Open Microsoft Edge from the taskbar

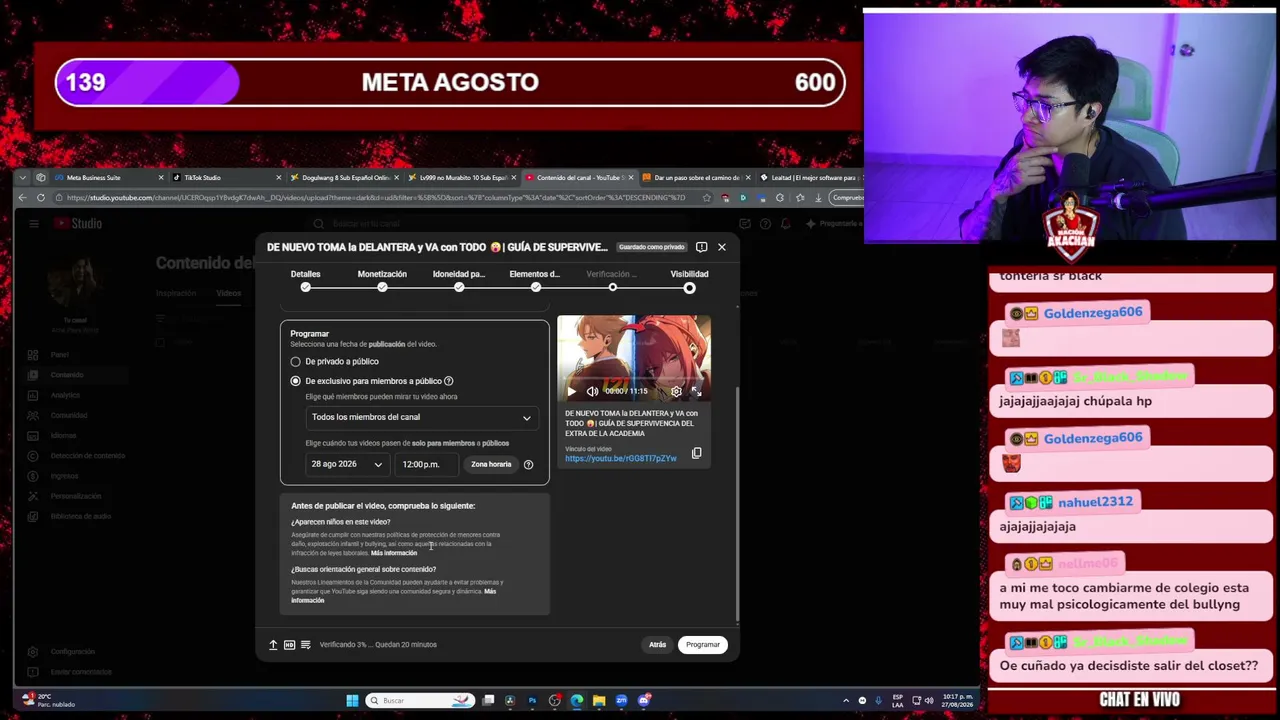pos(577,701)
